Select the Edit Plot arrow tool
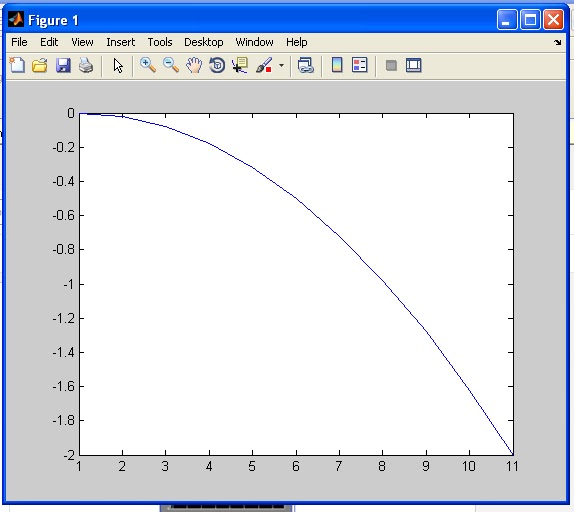Screen dimensions: 574x512 pos(118,66)
